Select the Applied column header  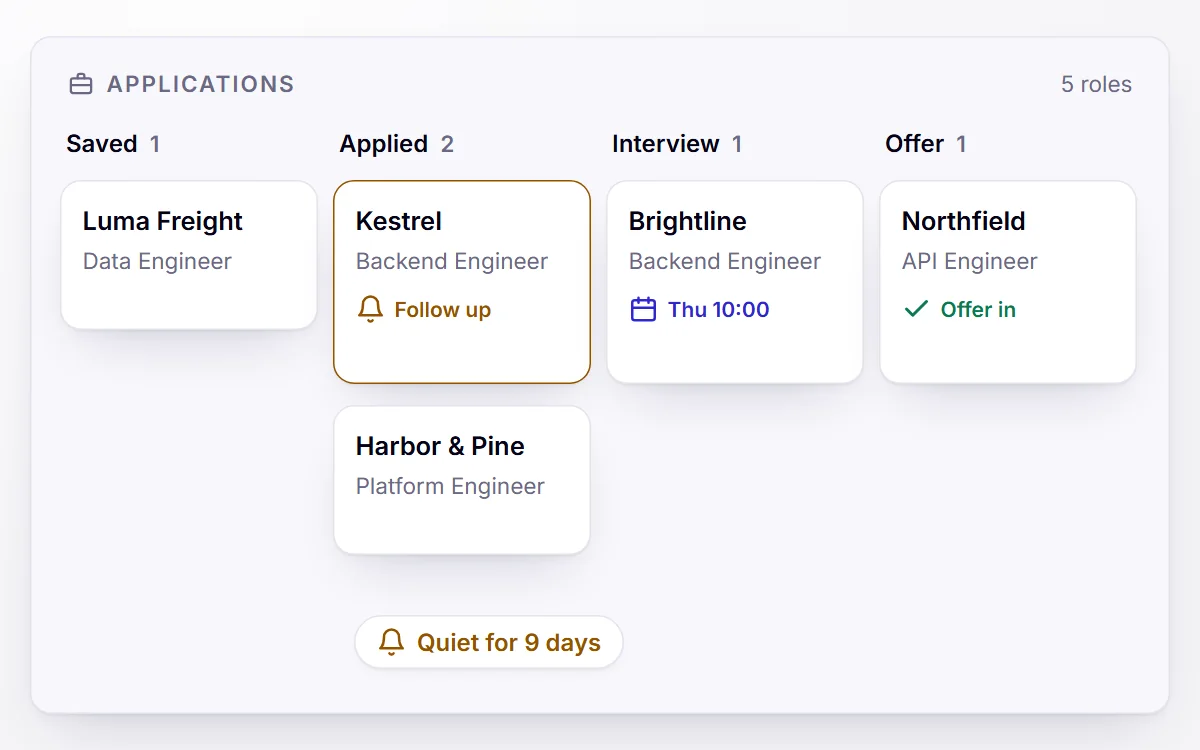pyautogui.click(x=384, y=144)
